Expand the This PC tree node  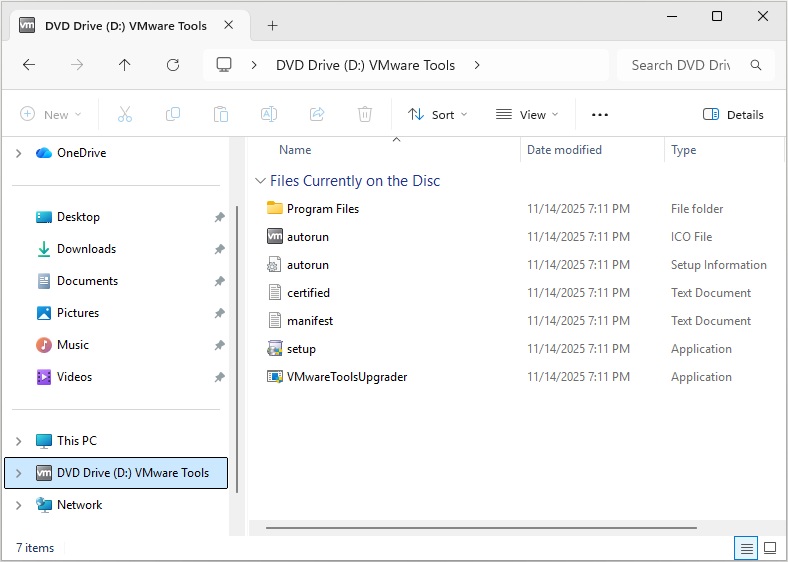pos(19,441)
